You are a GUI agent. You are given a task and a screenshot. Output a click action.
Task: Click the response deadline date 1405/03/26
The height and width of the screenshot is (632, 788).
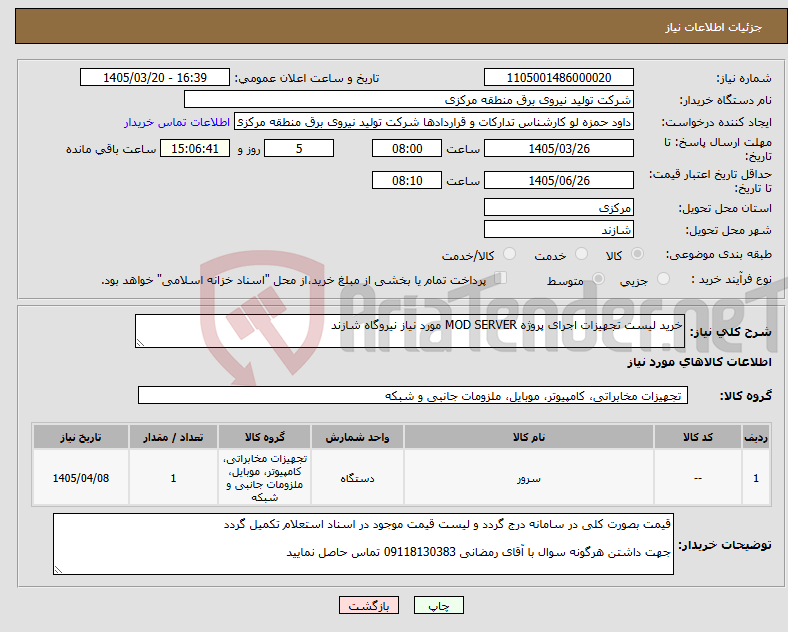(x=559, y=148)
